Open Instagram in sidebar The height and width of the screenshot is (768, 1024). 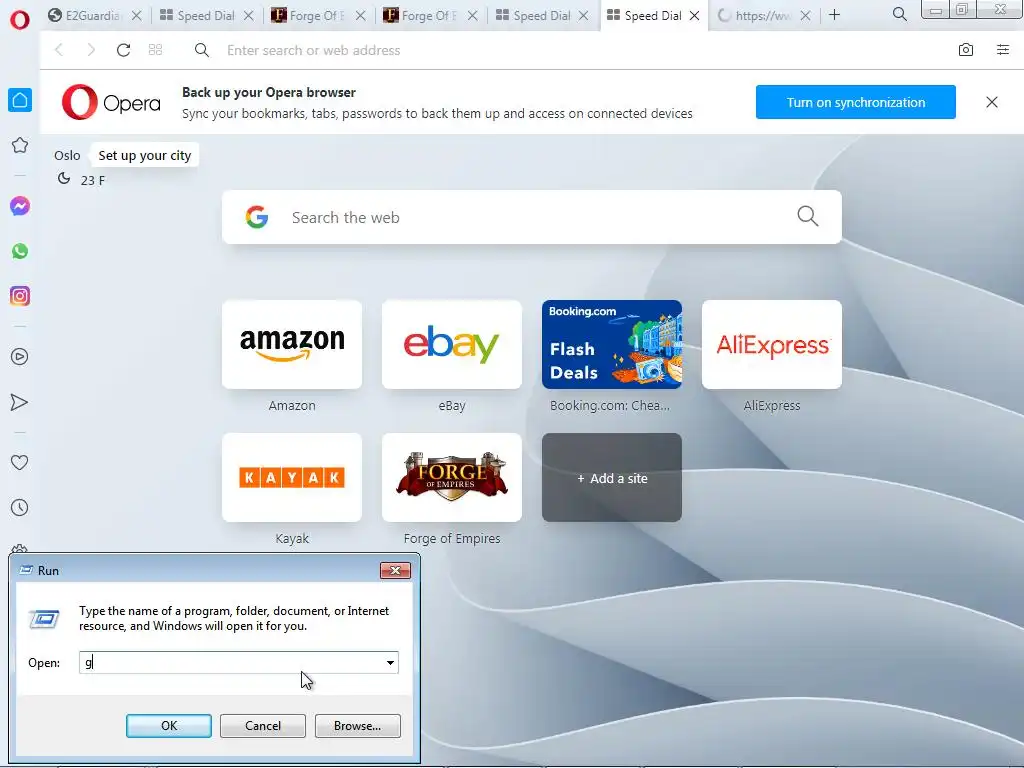(20, 296)
